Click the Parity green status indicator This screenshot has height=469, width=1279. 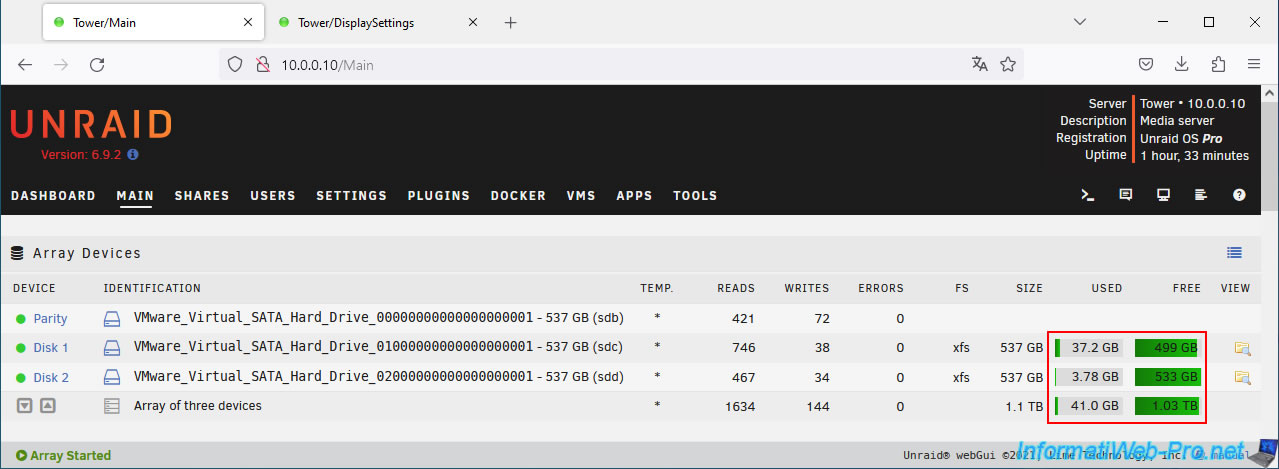pos(20,319)
